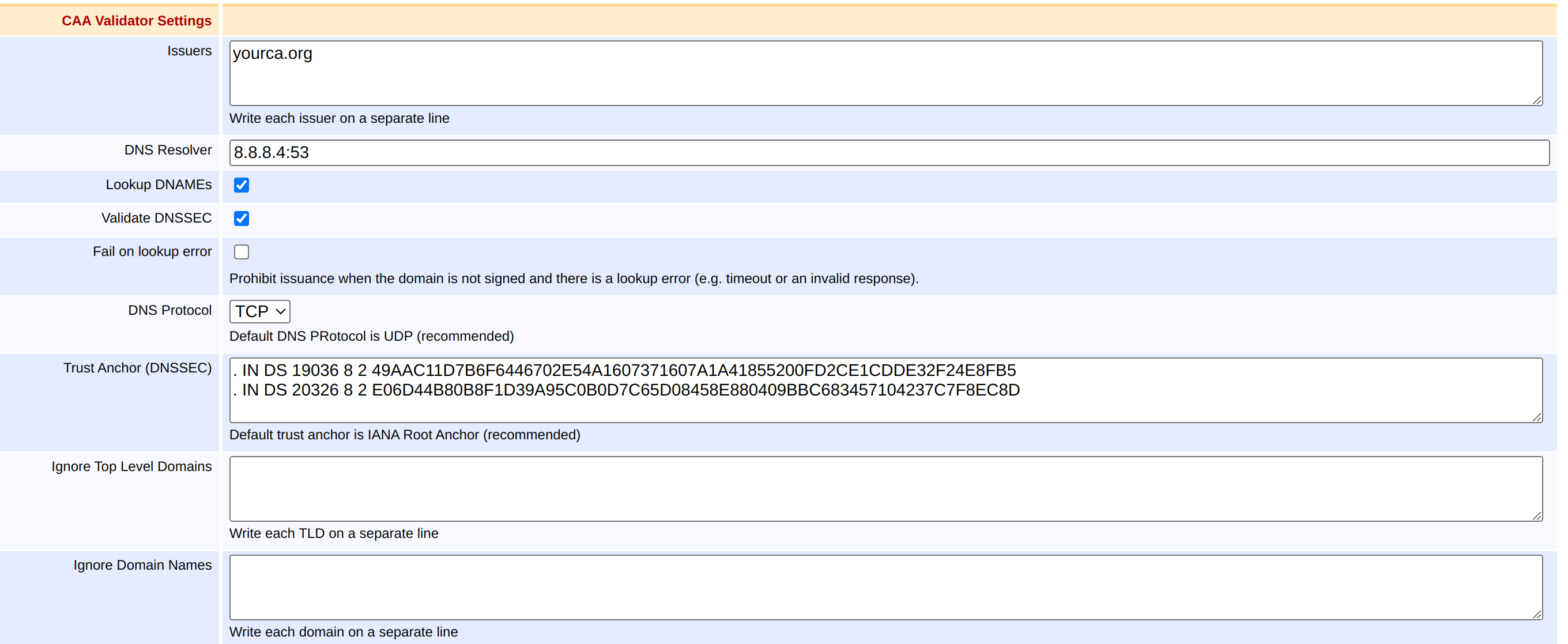
Task: Click the Ignore Top Level Domains text area
Action: tap(885, 489)
